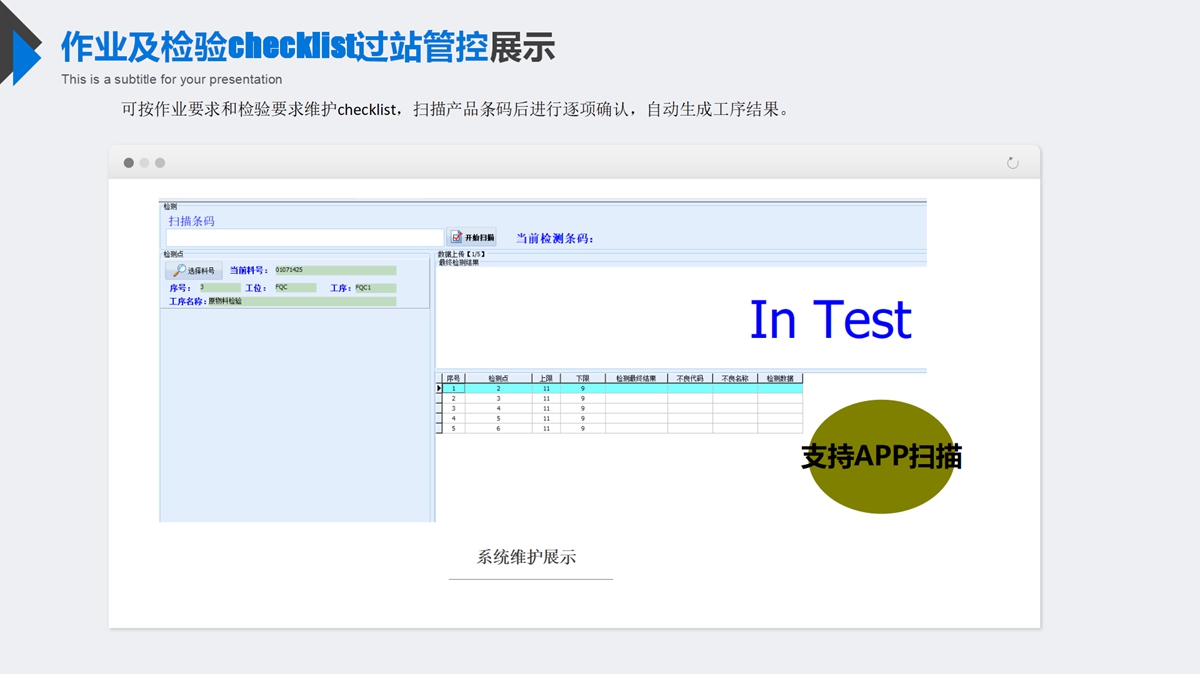Click the 工位 field showing FQC
The height and width of the screenshot is (674, 1200).
[294, 288]
